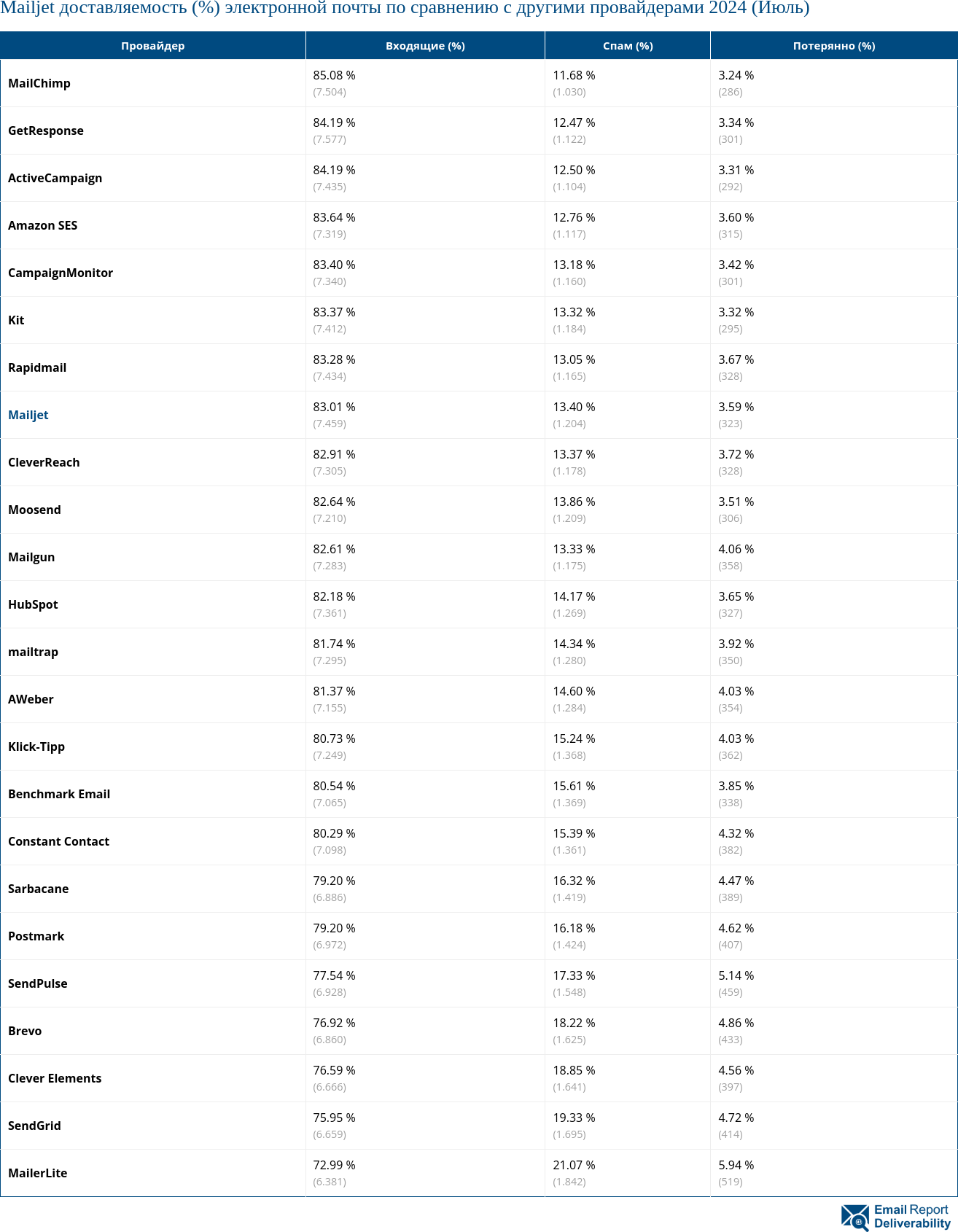Open the SendGrid provider entry

point(34,1126)
